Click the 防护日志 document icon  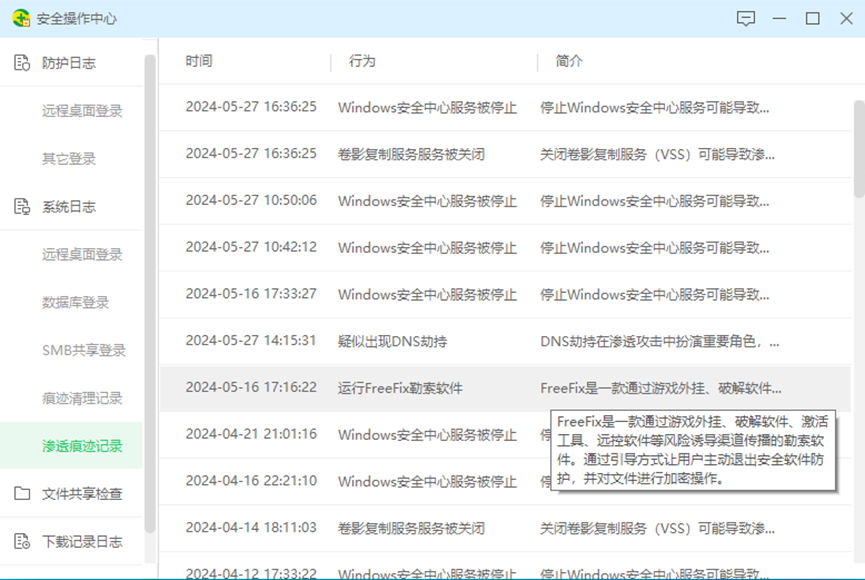pos(22,63)
